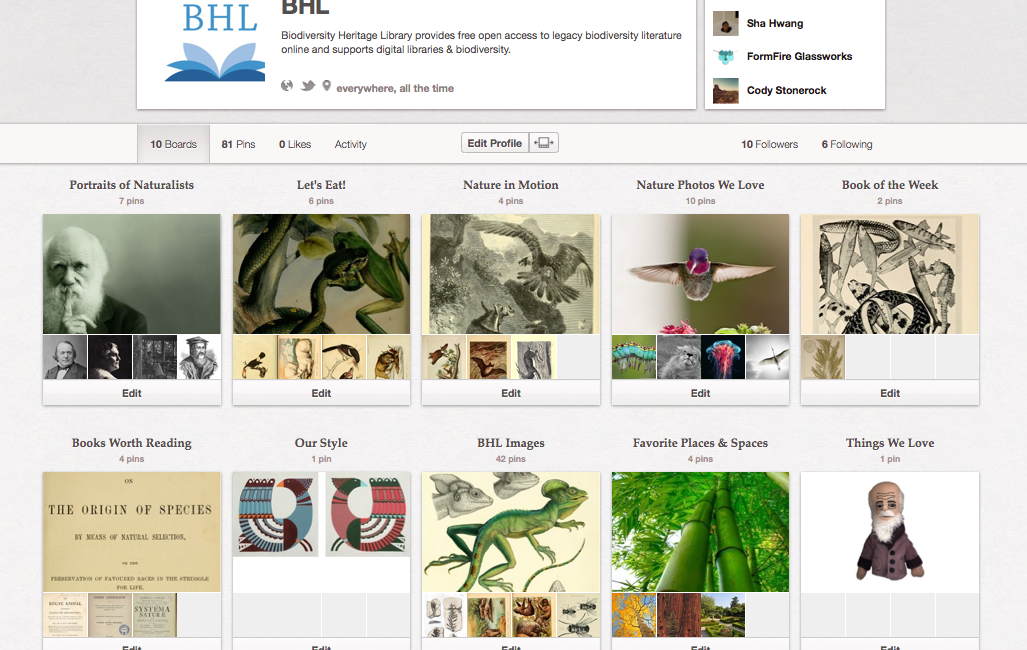Open the hummingbird cover image
The width and height of the screenshot is (1027, 650).
click(700, 274)
